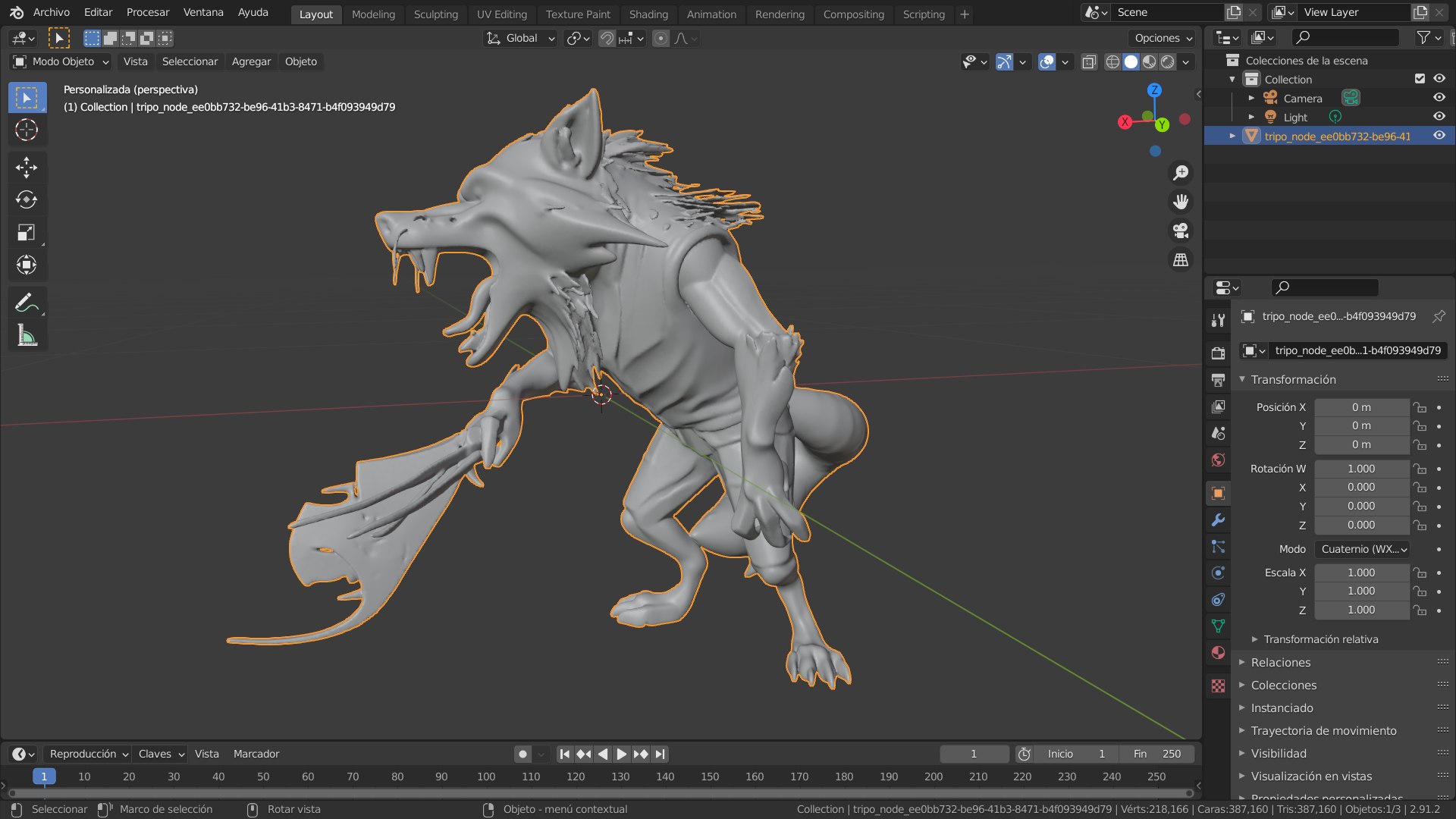Viewport: 1456px width, 819px height.
Task: Expand the tripo_node item in outliner
Action: click(x=1232, y=136)
